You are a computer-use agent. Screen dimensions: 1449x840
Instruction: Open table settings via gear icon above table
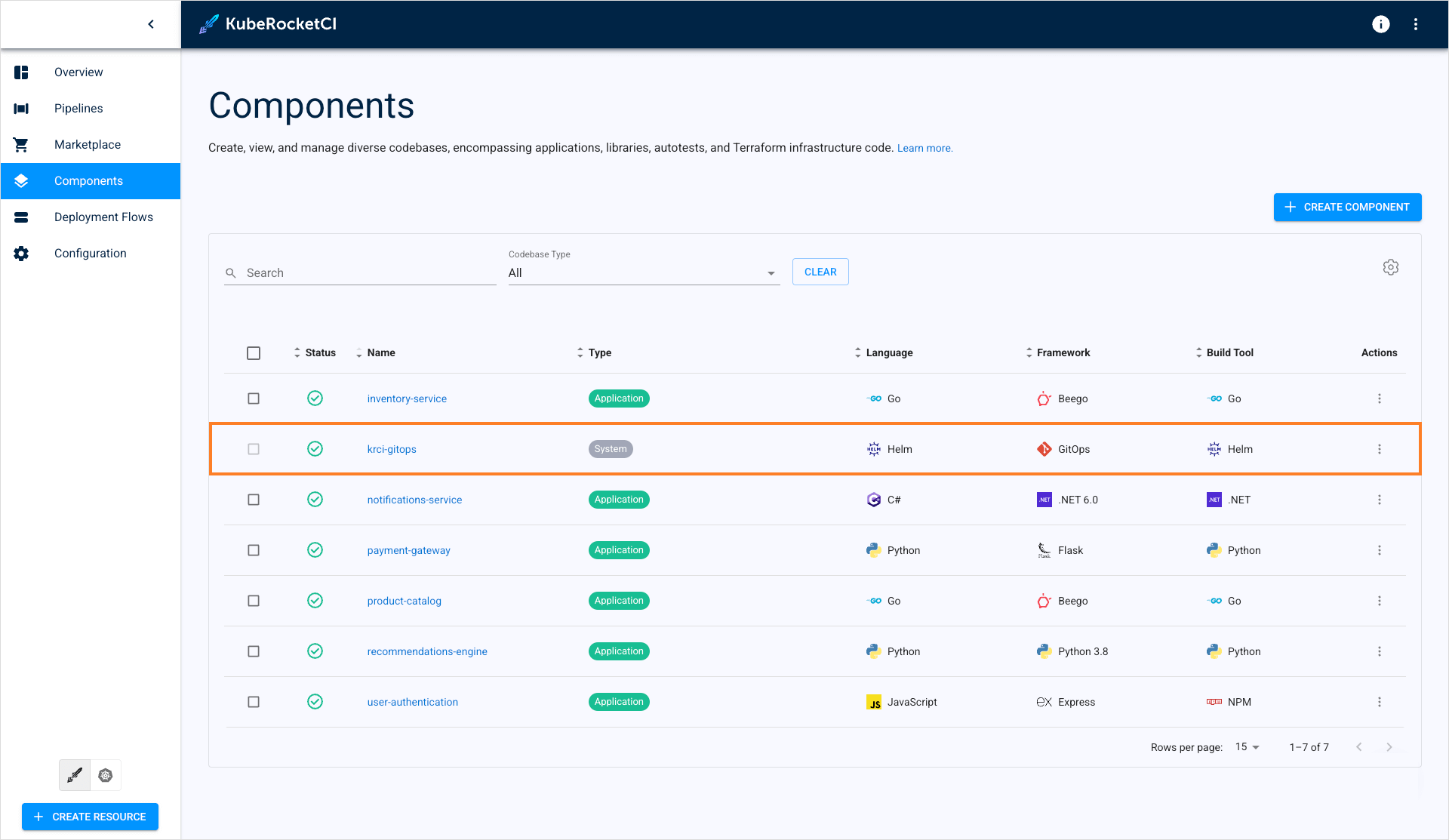click(1391, 266)
